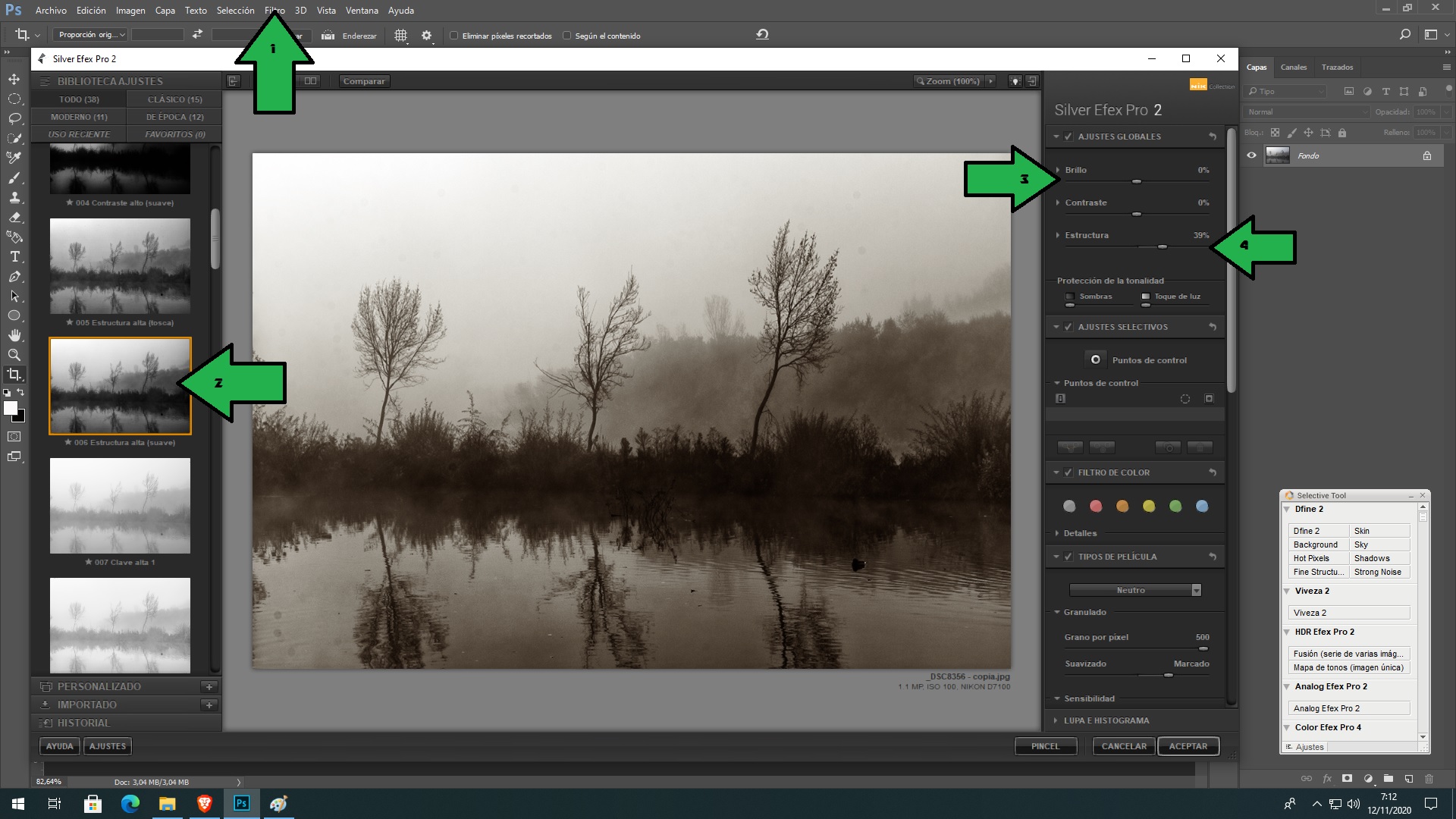Switch to the Canales tab
Image resolution: width=1456 pixels, height=819 pixels.
click(x=1294, y=67)
